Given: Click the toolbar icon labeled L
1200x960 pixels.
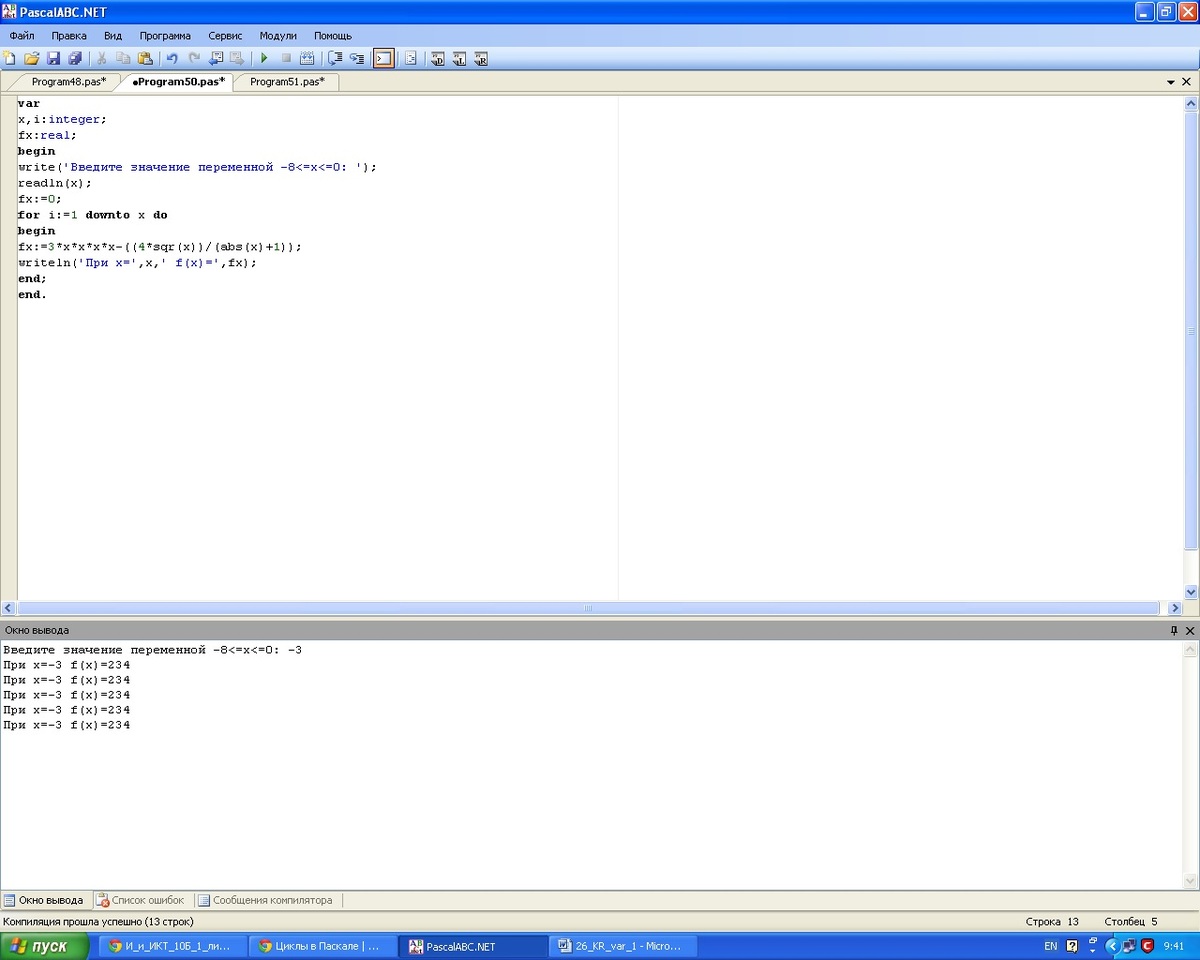Looking at the screenshot, I should coord(459,58).
